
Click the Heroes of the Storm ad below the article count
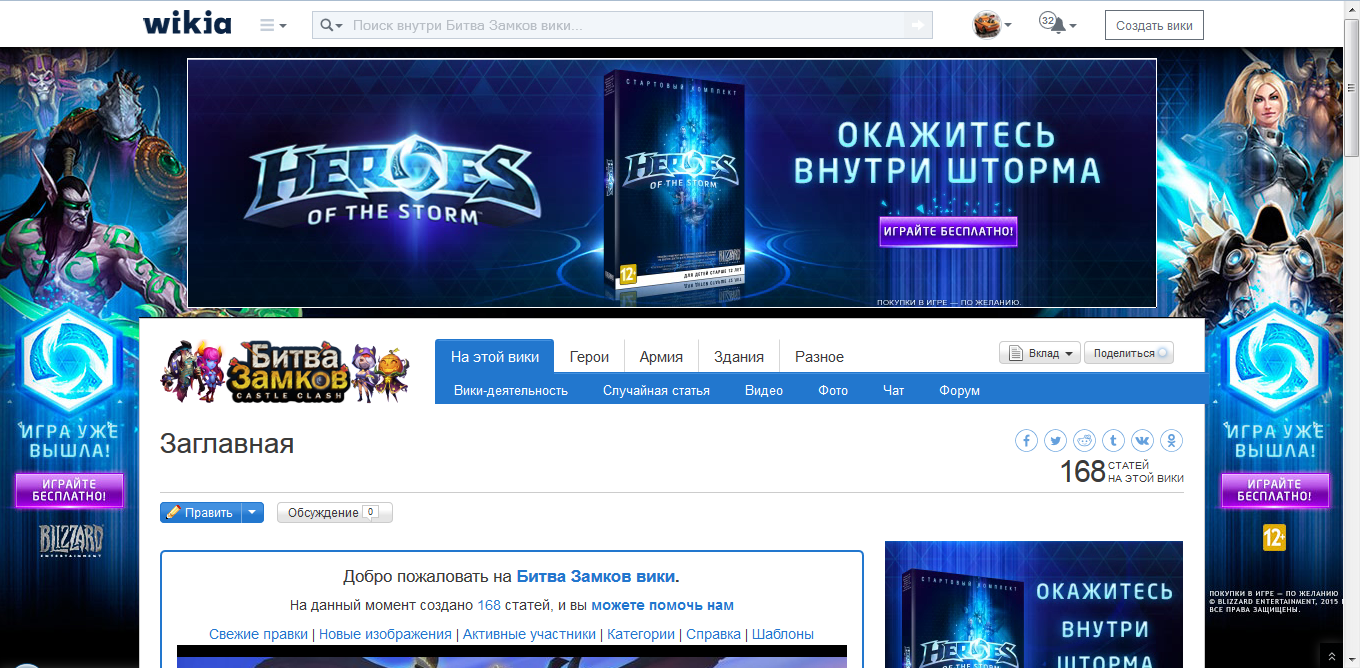point(1034,604)
